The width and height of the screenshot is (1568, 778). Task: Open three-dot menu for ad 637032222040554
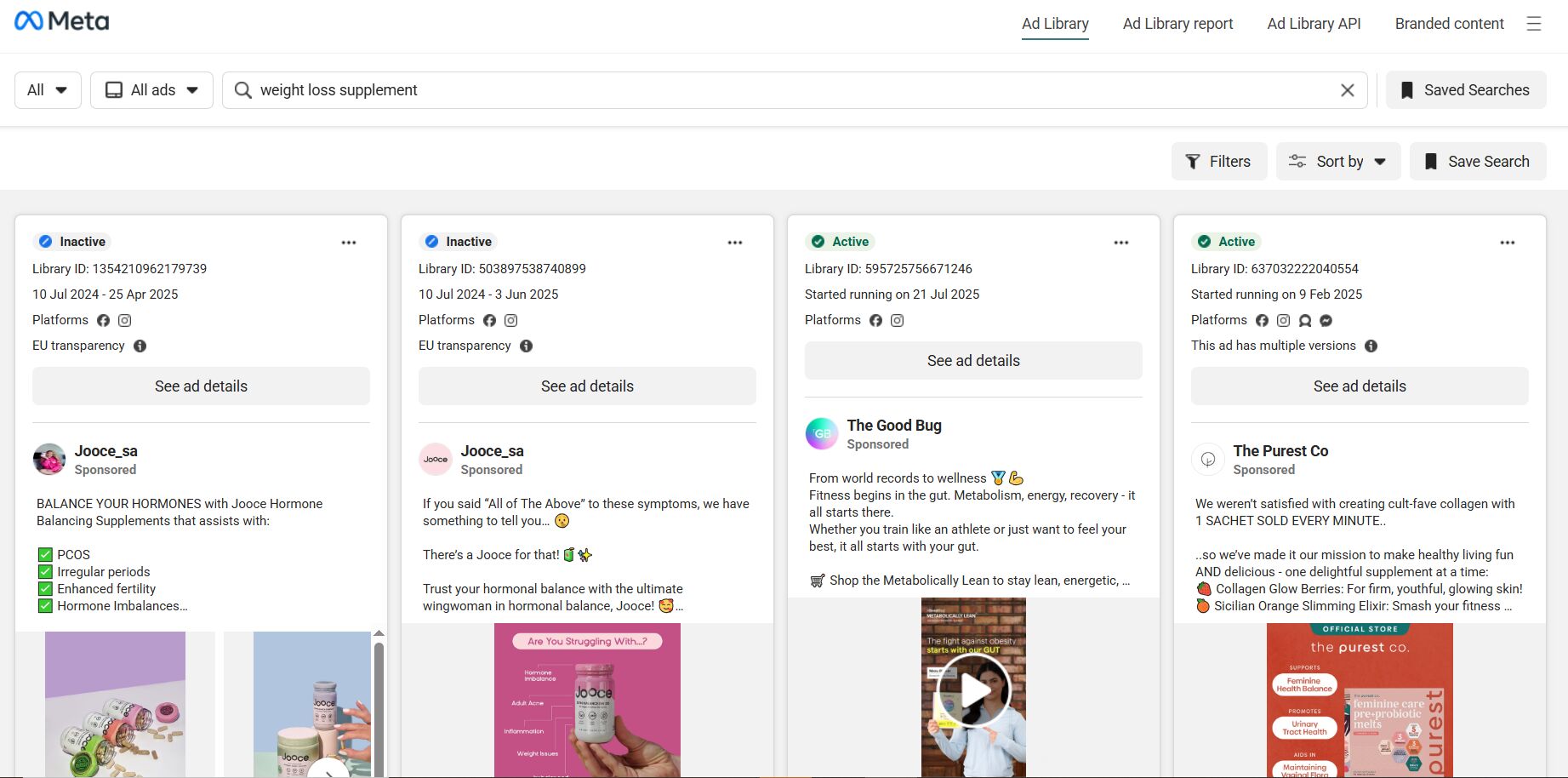click(x=1508, y=243)
